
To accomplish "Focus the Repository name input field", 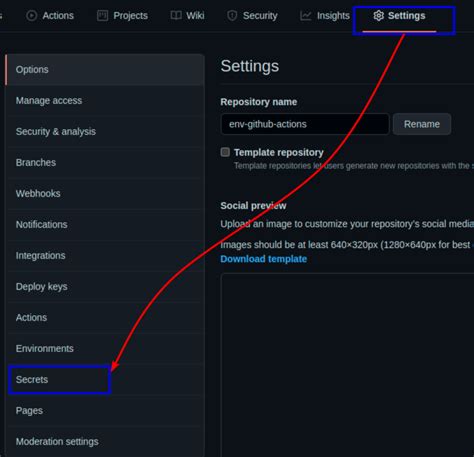I will [305, 124].
